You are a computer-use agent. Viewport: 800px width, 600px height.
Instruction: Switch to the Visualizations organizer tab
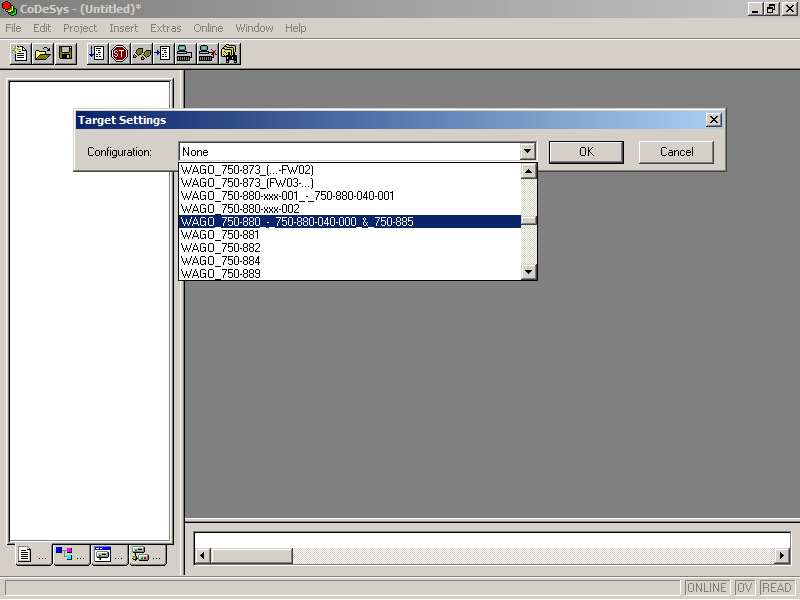(x=108, y=555)
